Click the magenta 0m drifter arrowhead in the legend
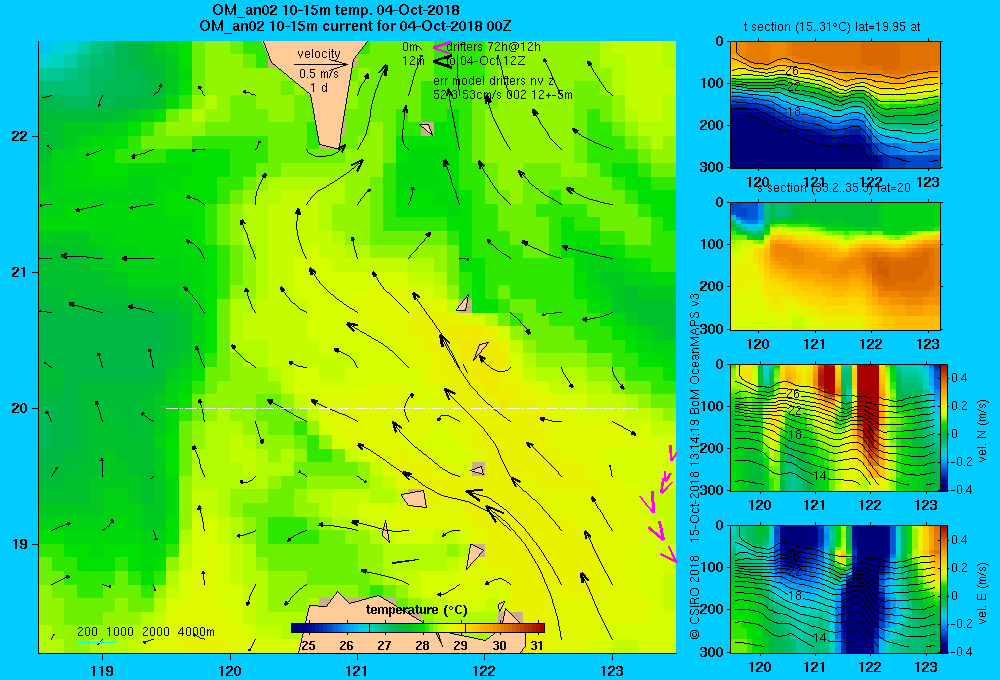Viewport: 1000px width, 680px height. coord(442,47)
